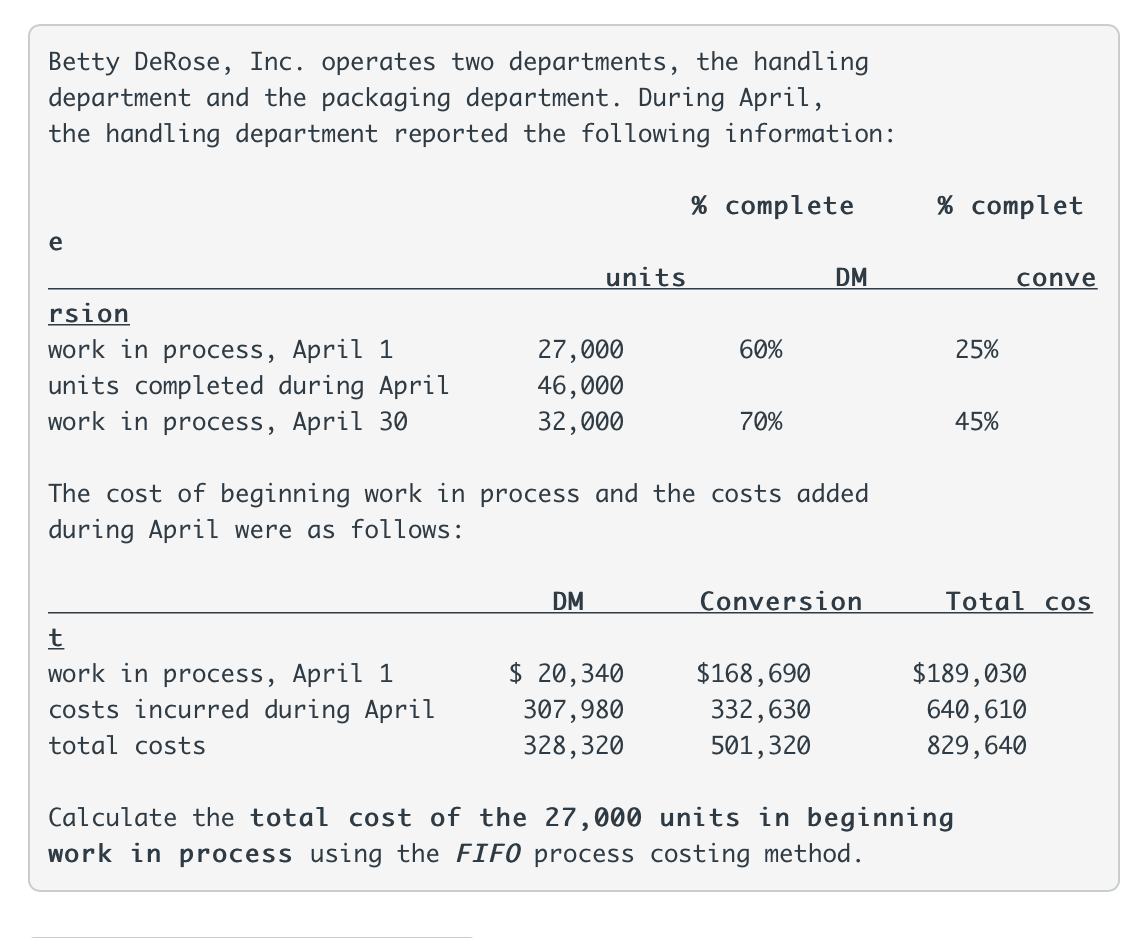Image resolution: width=1144 pixels, height=938 pixels.
Task: Click the 'units' column header
Action: (646, 278)
